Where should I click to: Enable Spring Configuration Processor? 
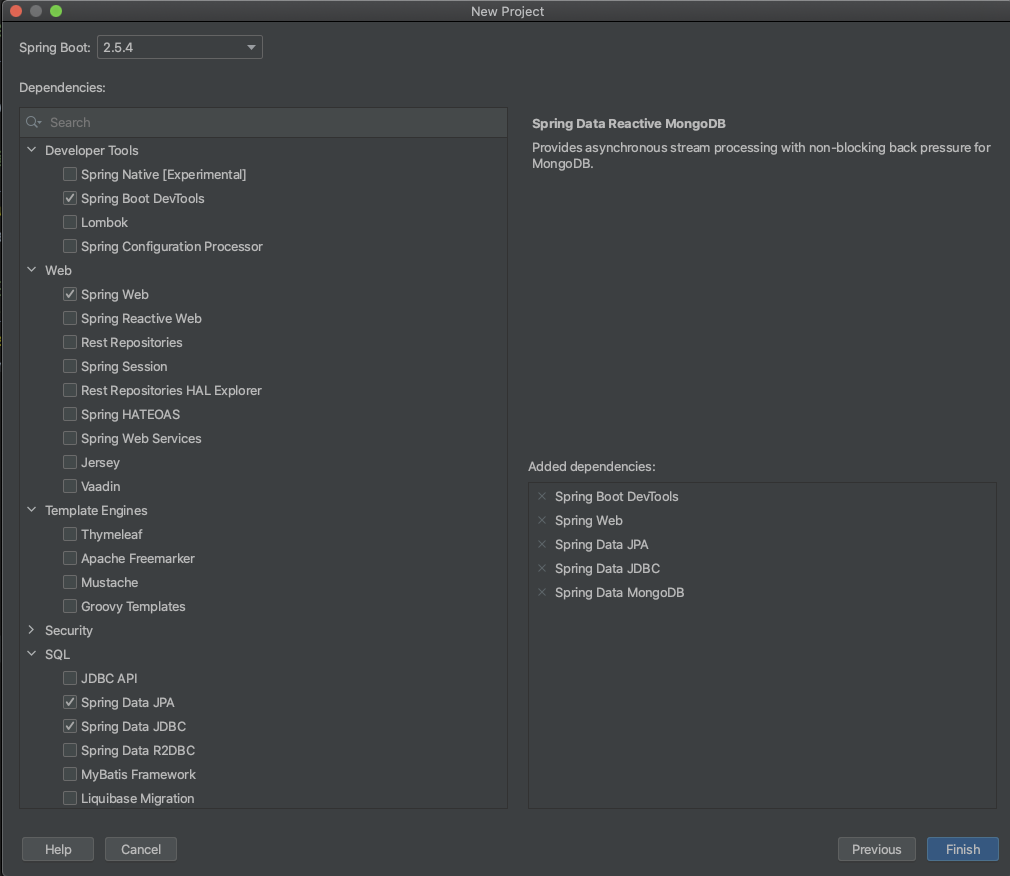(70, 246)
